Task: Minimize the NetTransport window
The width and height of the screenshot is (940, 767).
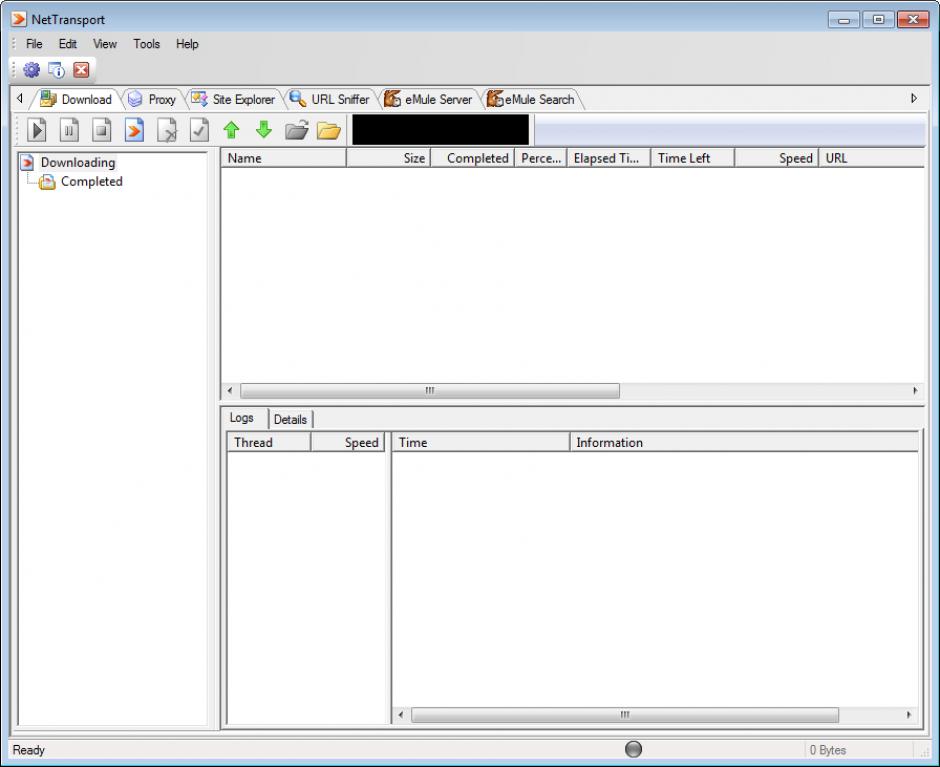Action: (843, 20)
